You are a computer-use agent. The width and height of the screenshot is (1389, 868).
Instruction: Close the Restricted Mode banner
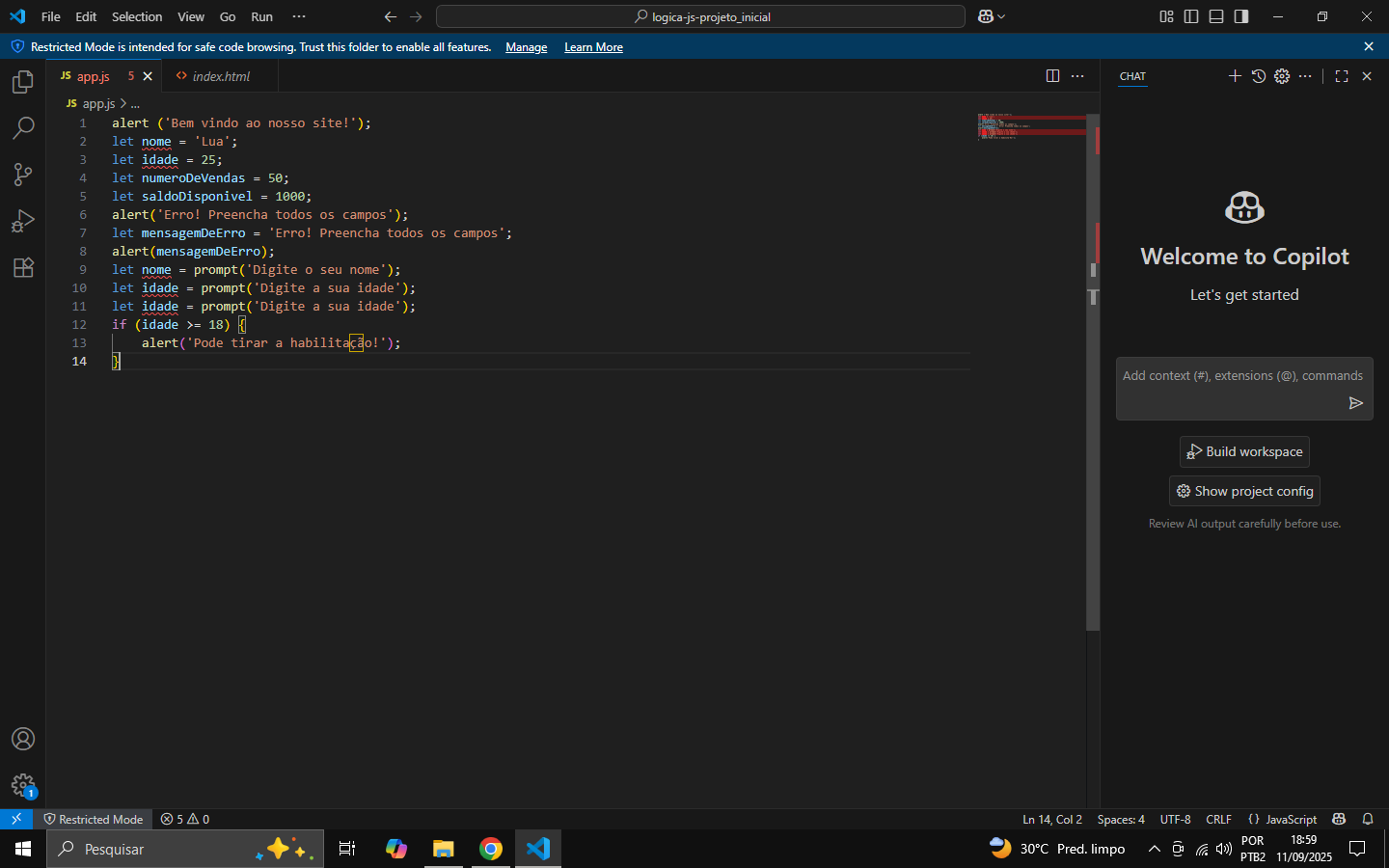pos(1369,46)
